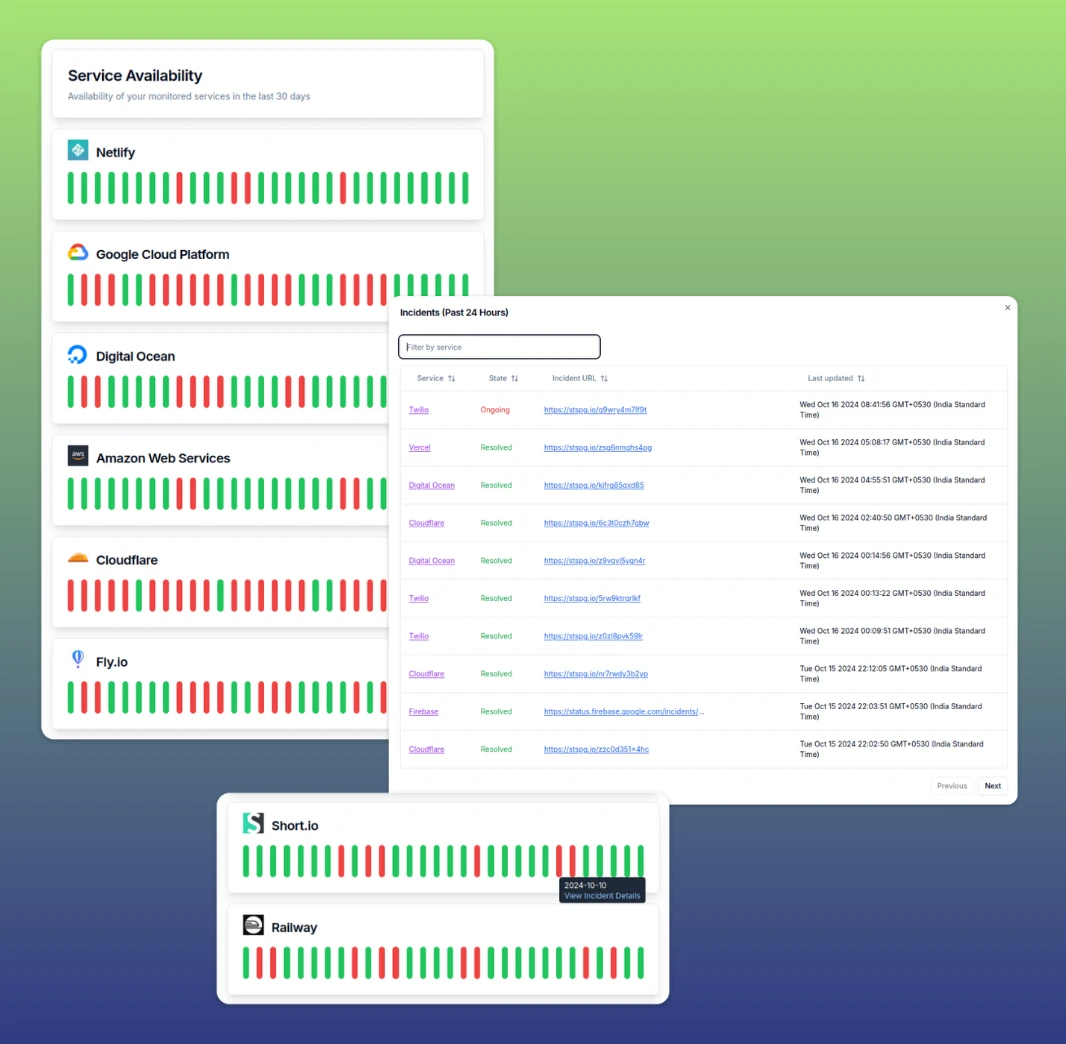1066x1044 pixels.
Task: Open incident URL stspg.io/z9vqvj5ygn4r
Action: click(594, 561)
